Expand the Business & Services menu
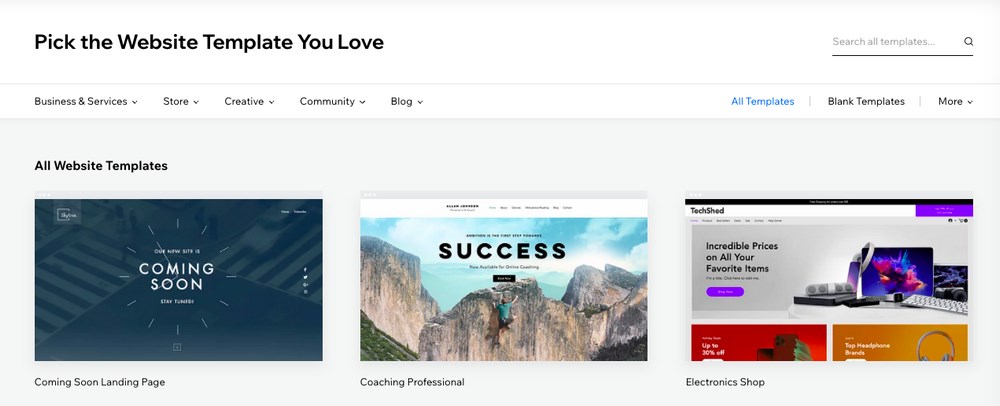 86,101
